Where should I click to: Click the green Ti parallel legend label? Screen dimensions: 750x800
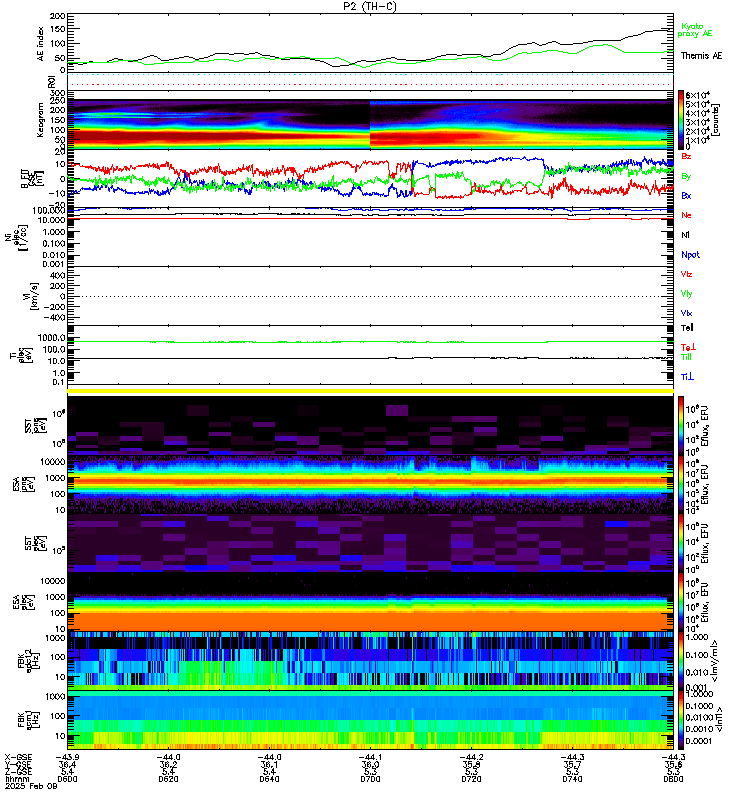[686, 357]
